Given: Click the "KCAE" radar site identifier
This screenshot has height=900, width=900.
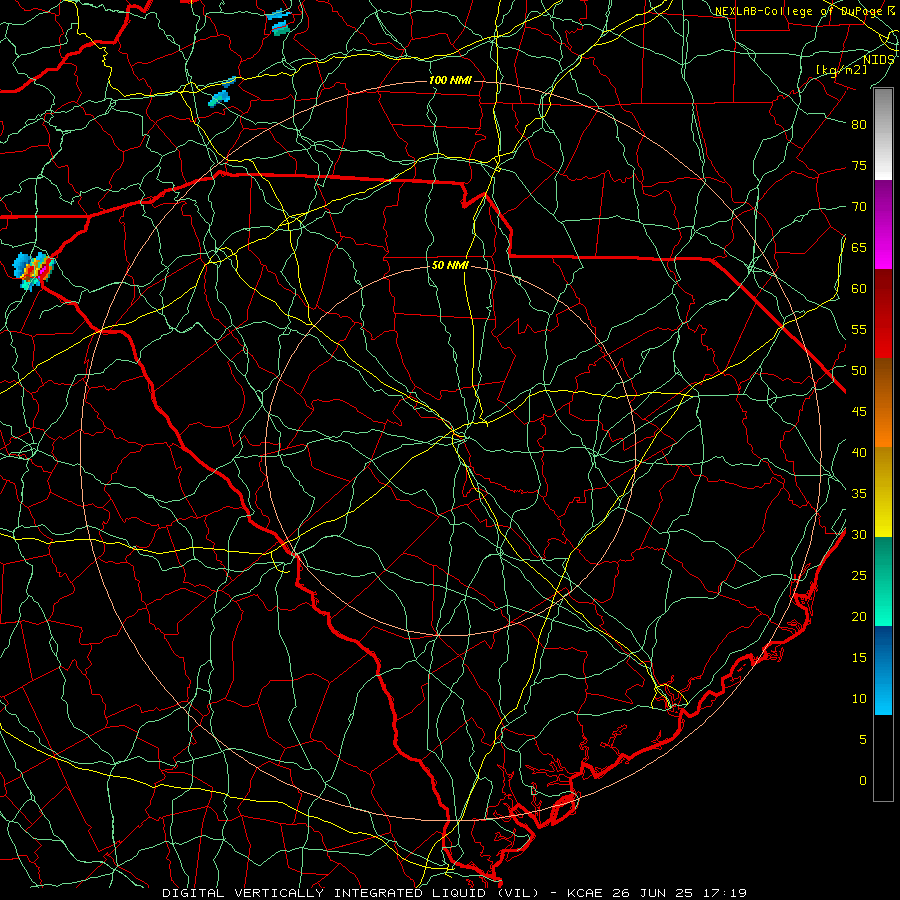Looking at the screenshot, I should tap(585, 893).
